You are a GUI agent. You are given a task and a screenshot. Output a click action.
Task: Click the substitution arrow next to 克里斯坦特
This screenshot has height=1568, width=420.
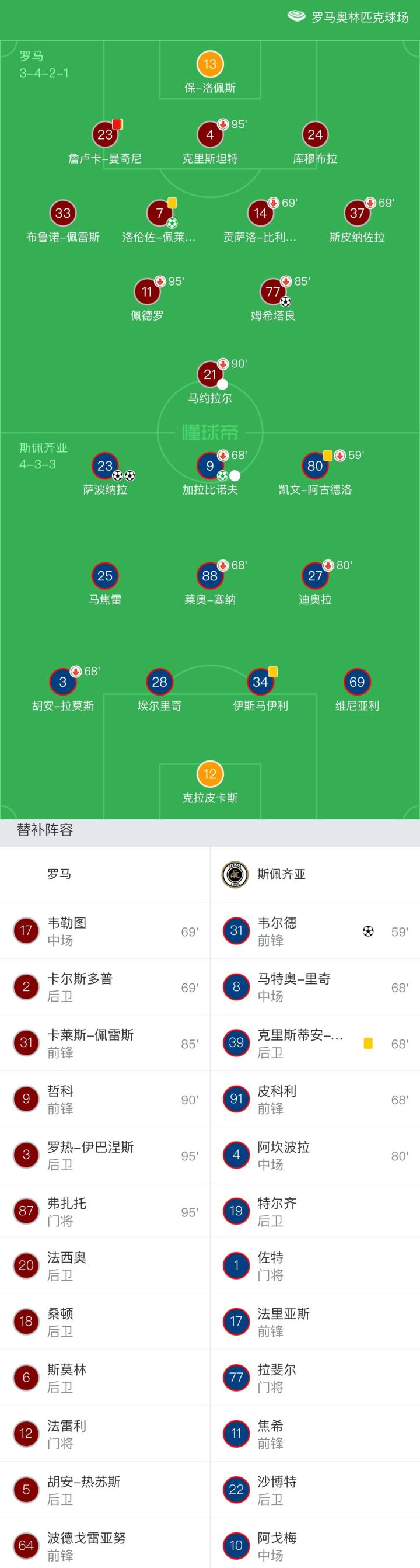click(x=222, y=124)
